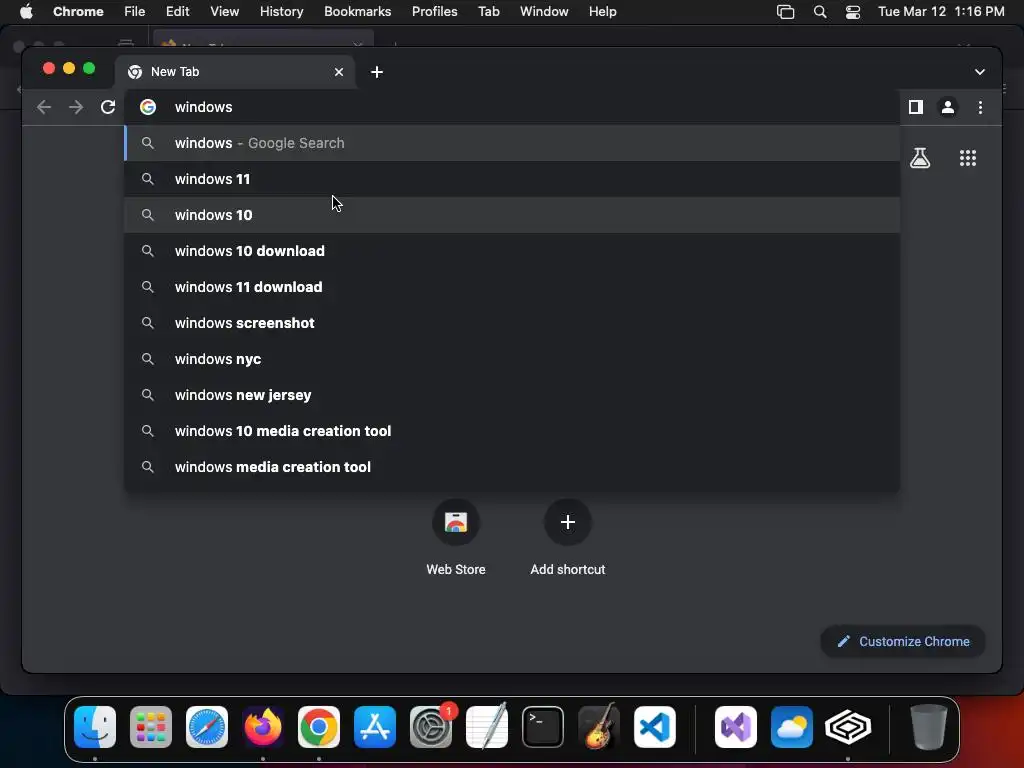Click the Stage Manager menu bar icon

tap(785, 12)
